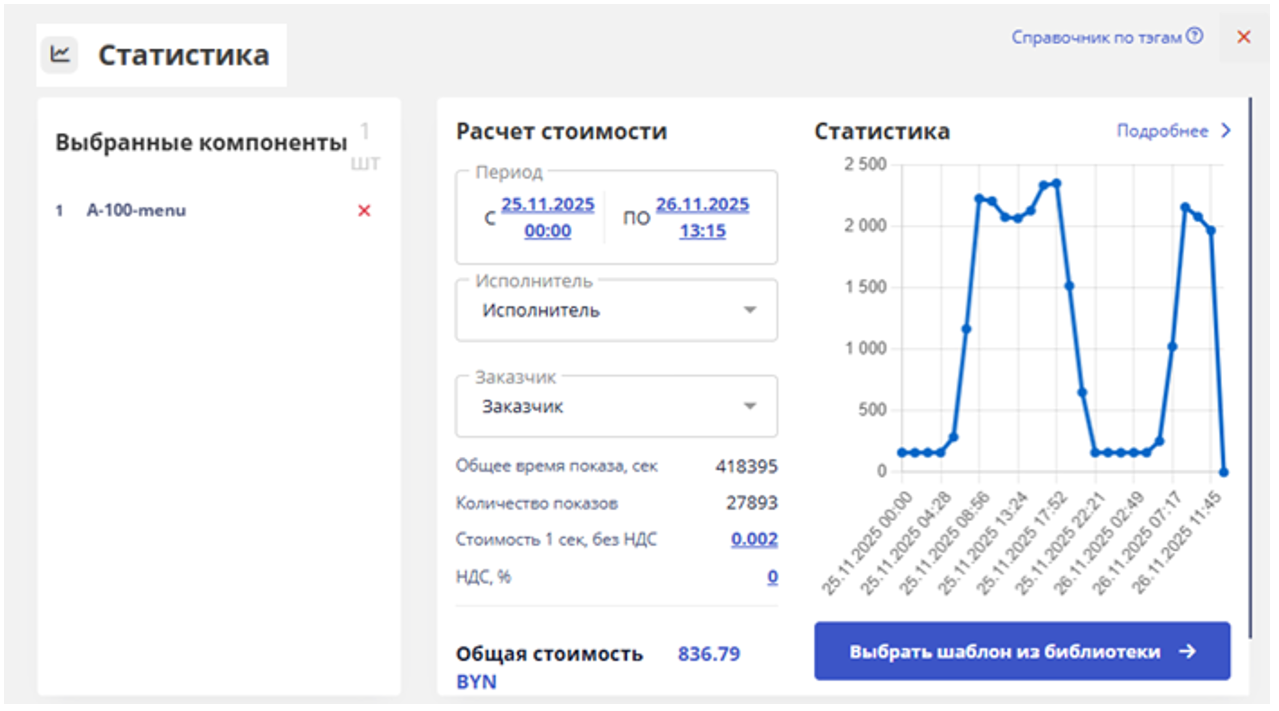Click the help question mark icon
Image resolution: width=1279 pixels, height=711 pixels.
tap(1195, 37)
